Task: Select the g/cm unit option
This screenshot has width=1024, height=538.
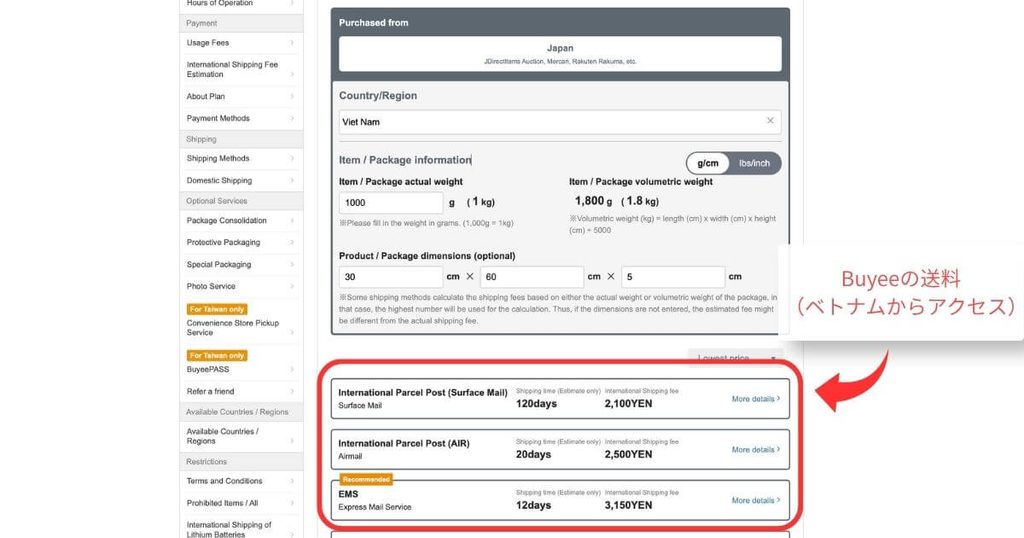Action: coord(708,163)
